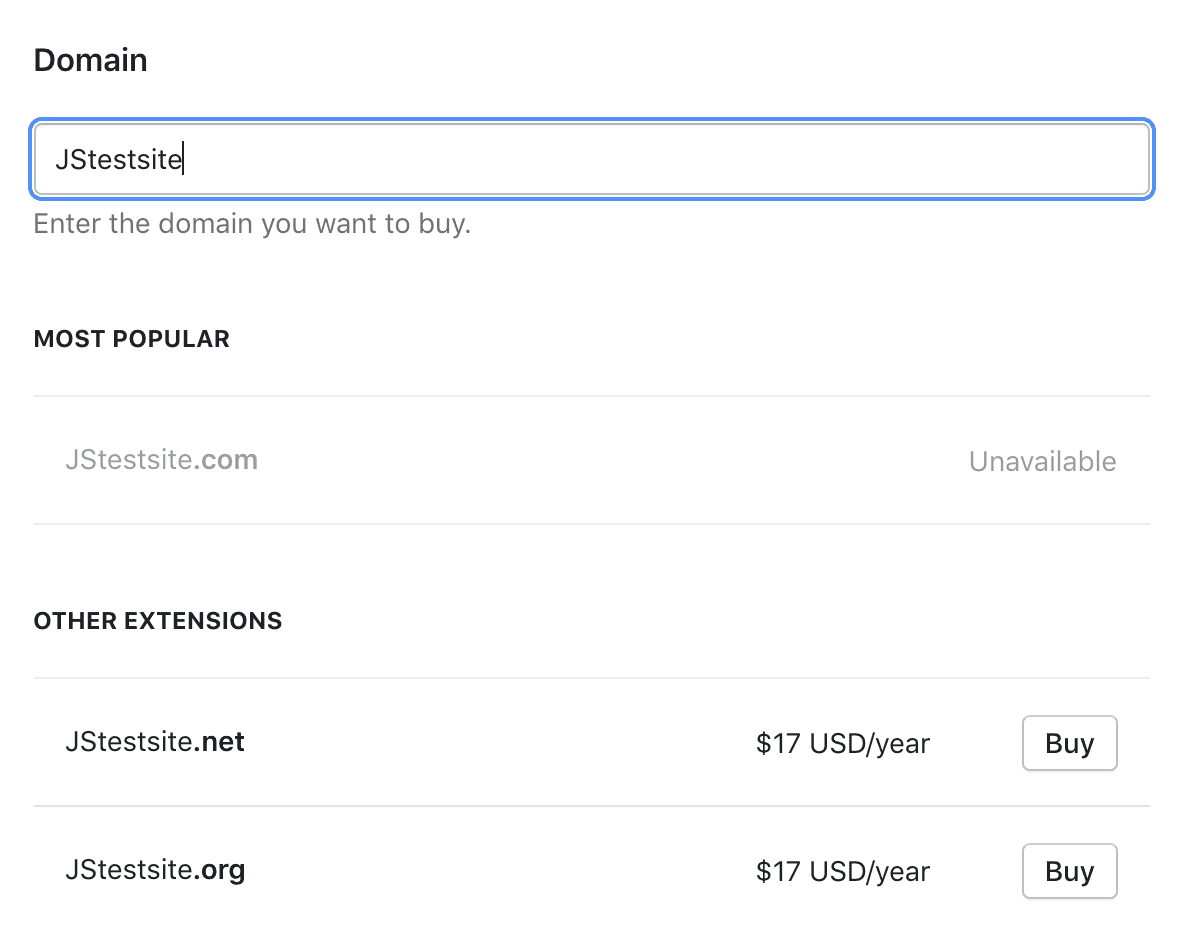Screen dimensions: 1185x930
Task: Click the bold .net extension text
Action: pos(221,742)
